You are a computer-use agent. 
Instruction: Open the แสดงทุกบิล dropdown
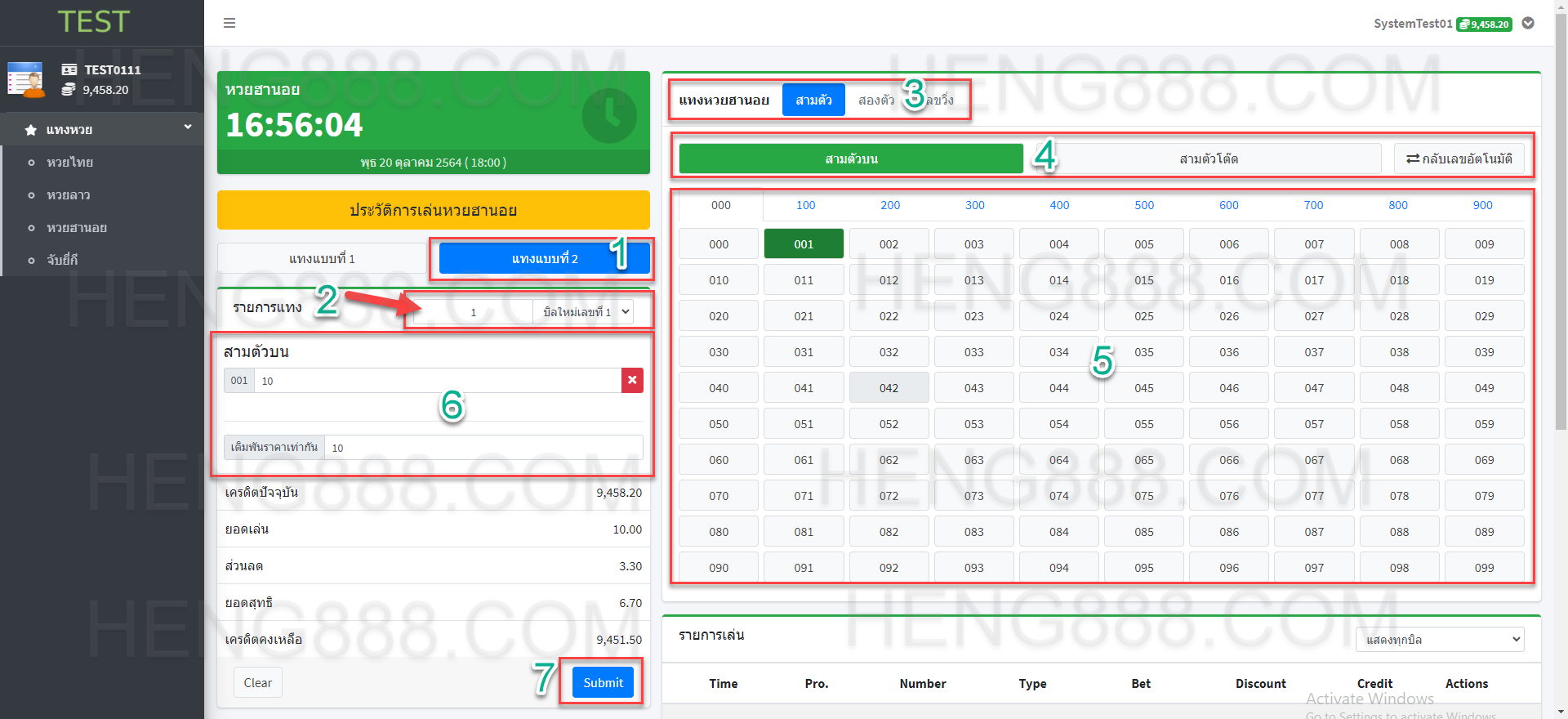(1440, 640)
